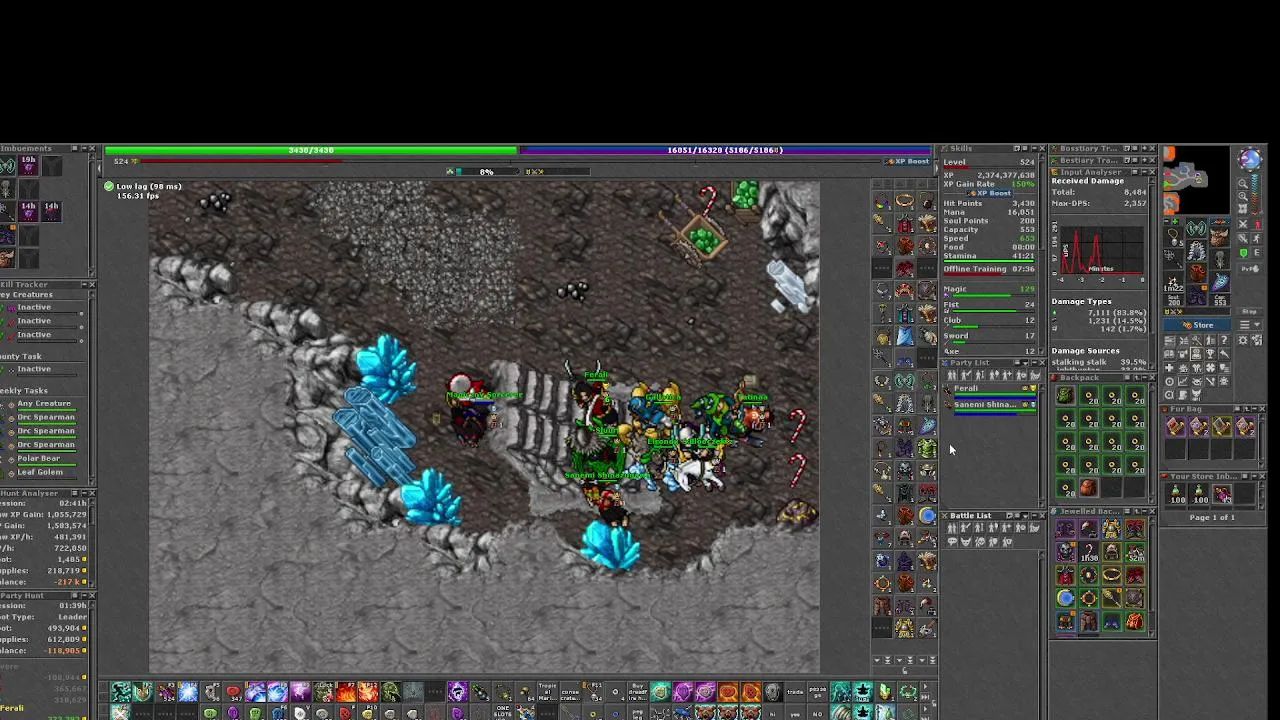Click the minimap compass rose
The image size is (1280, 720).
click(x=1251, y=158)
